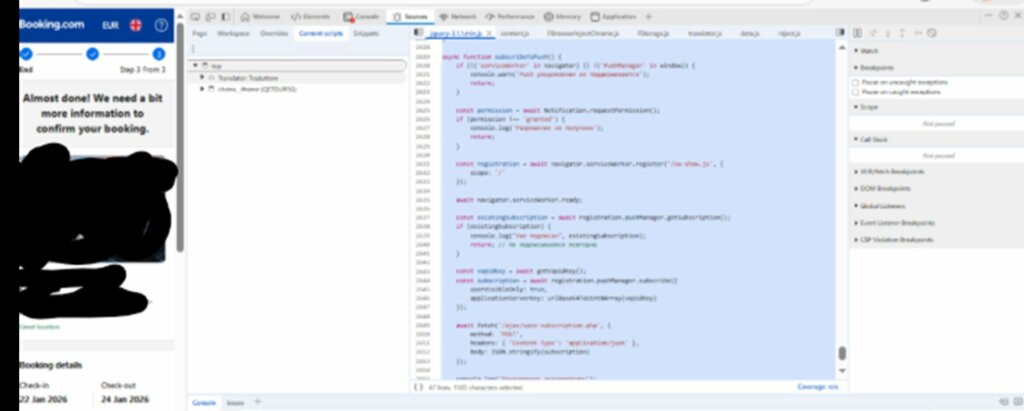Open the Overrides tab in Sources
The height and width of the screenshot is (411, 1024).
pyautogui.click(x=274, y=33)
